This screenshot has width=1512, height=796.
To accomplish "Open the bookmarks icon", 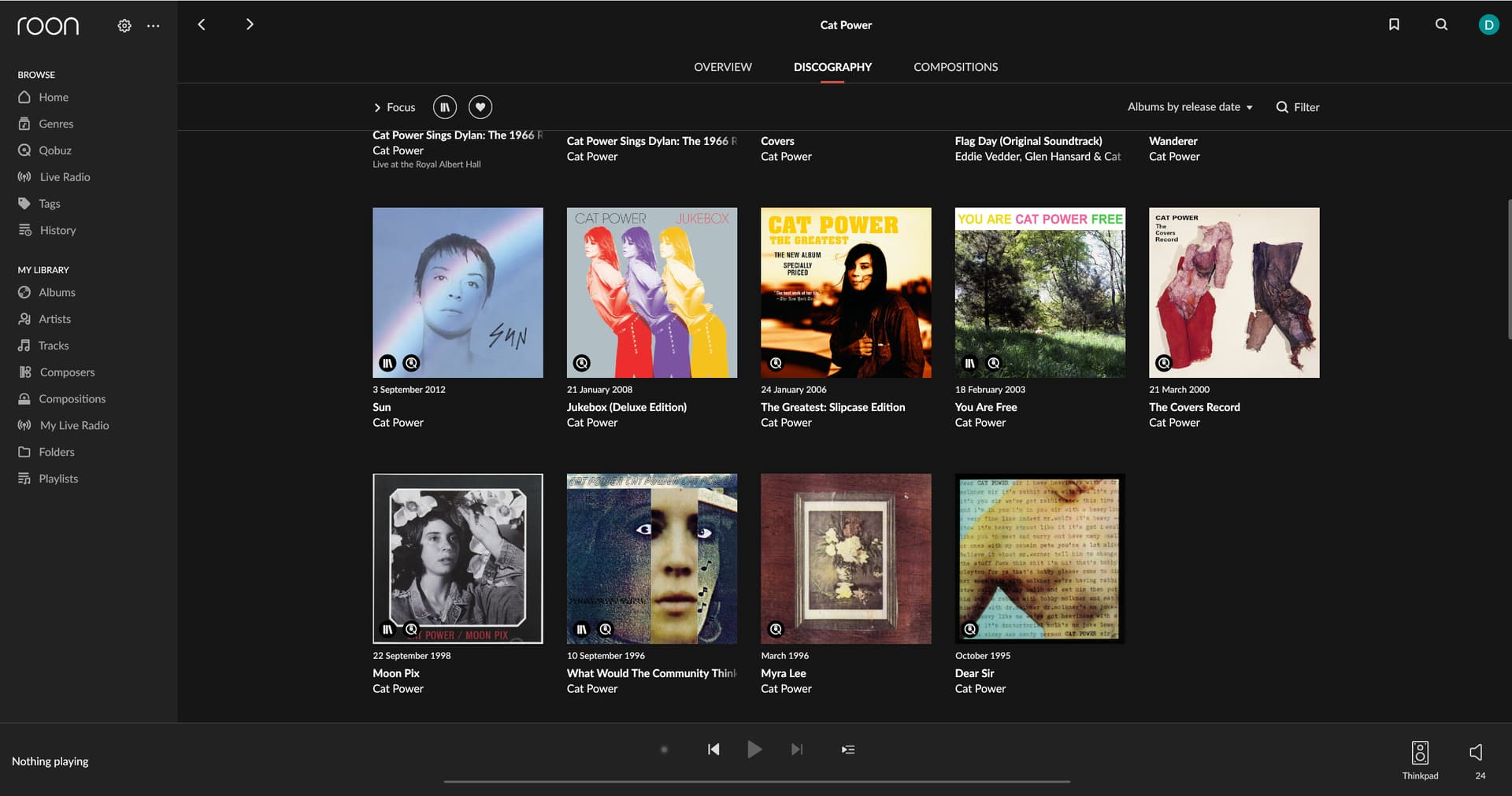I will 1394,24.
